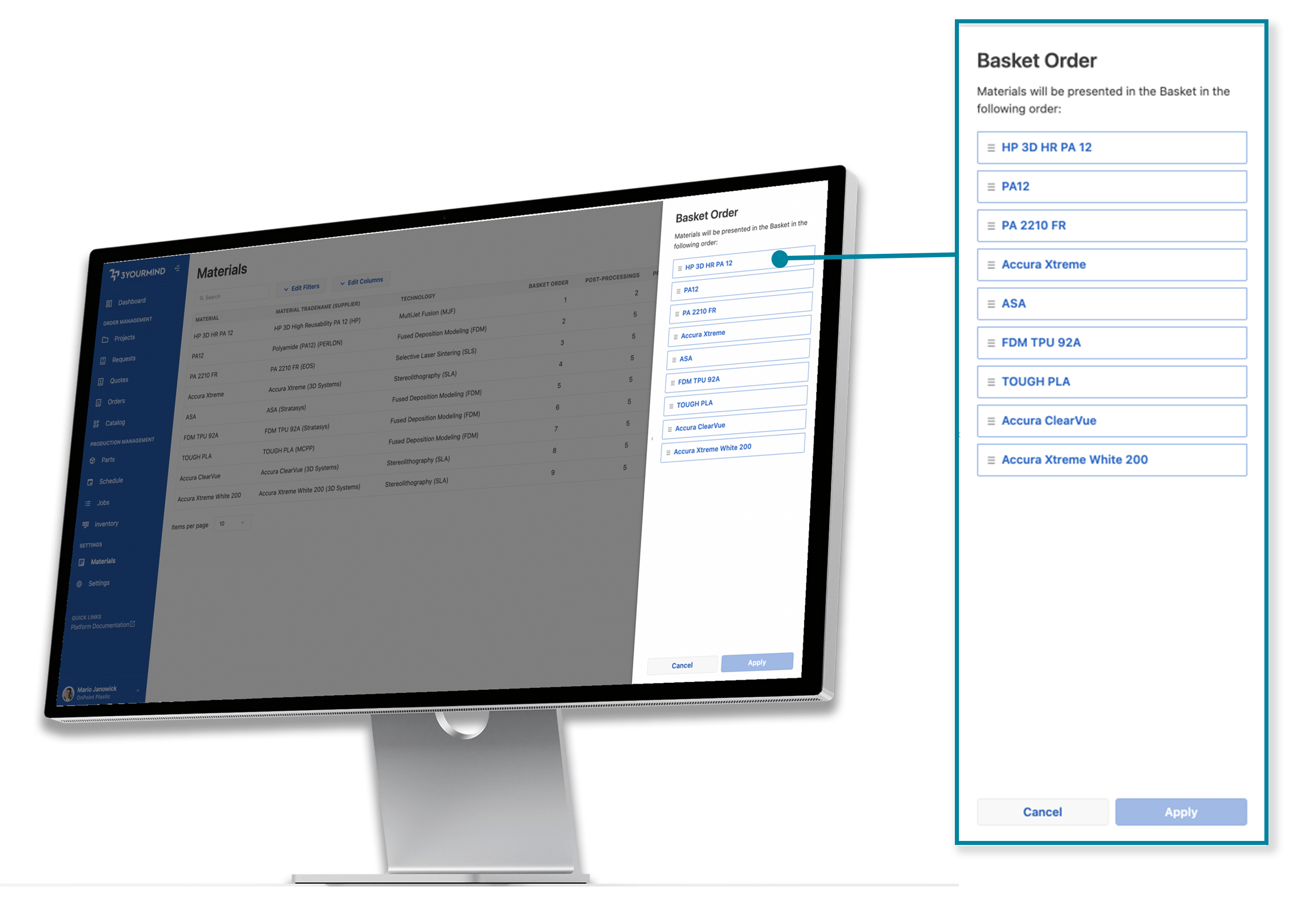Click table cell 'Accura Xtreme White 200 (3D Systems)'
This screenshot has width=1311, height=924.
pos(310,490)
